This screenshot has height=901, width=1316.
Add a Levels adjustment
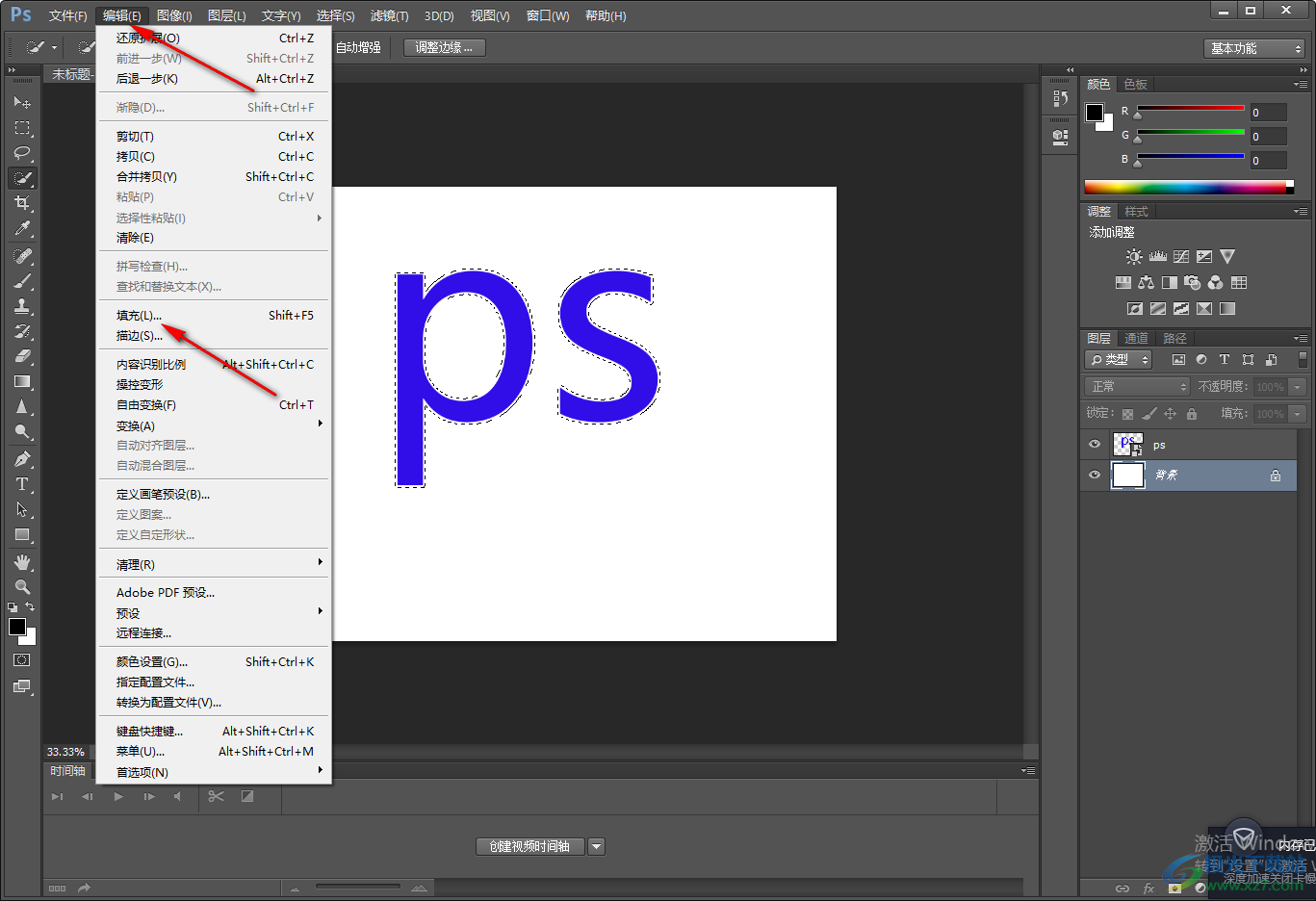click(1158, 257)
